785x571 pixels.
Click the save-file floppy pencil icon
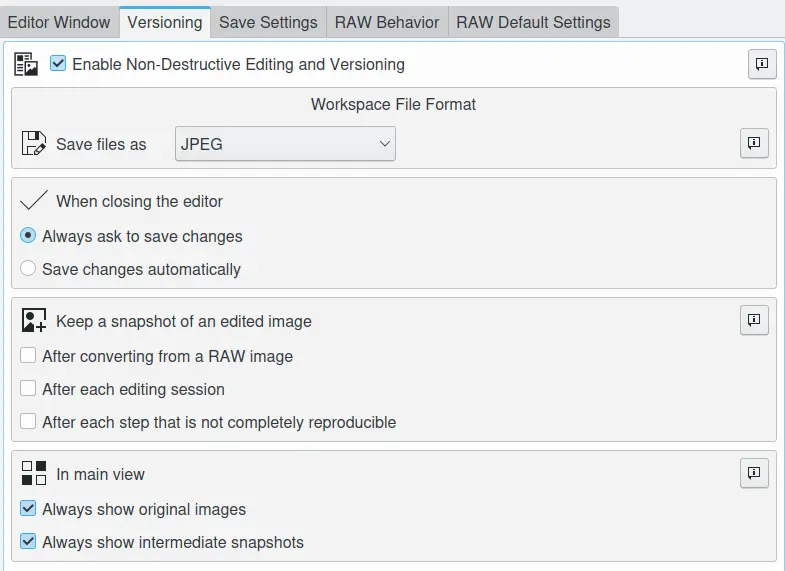(34, 144)
